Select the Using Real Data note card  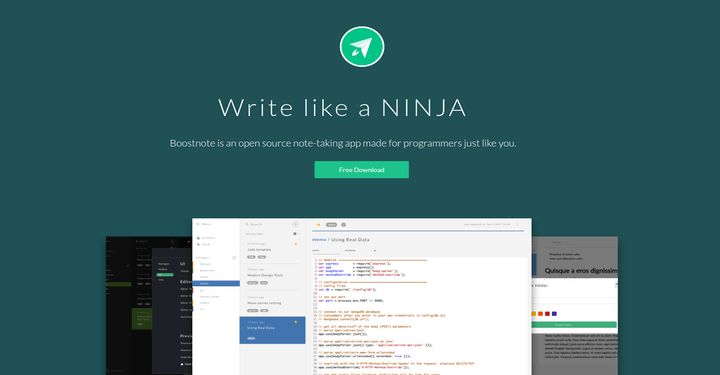pyautogui.click(x=272, y=330)
